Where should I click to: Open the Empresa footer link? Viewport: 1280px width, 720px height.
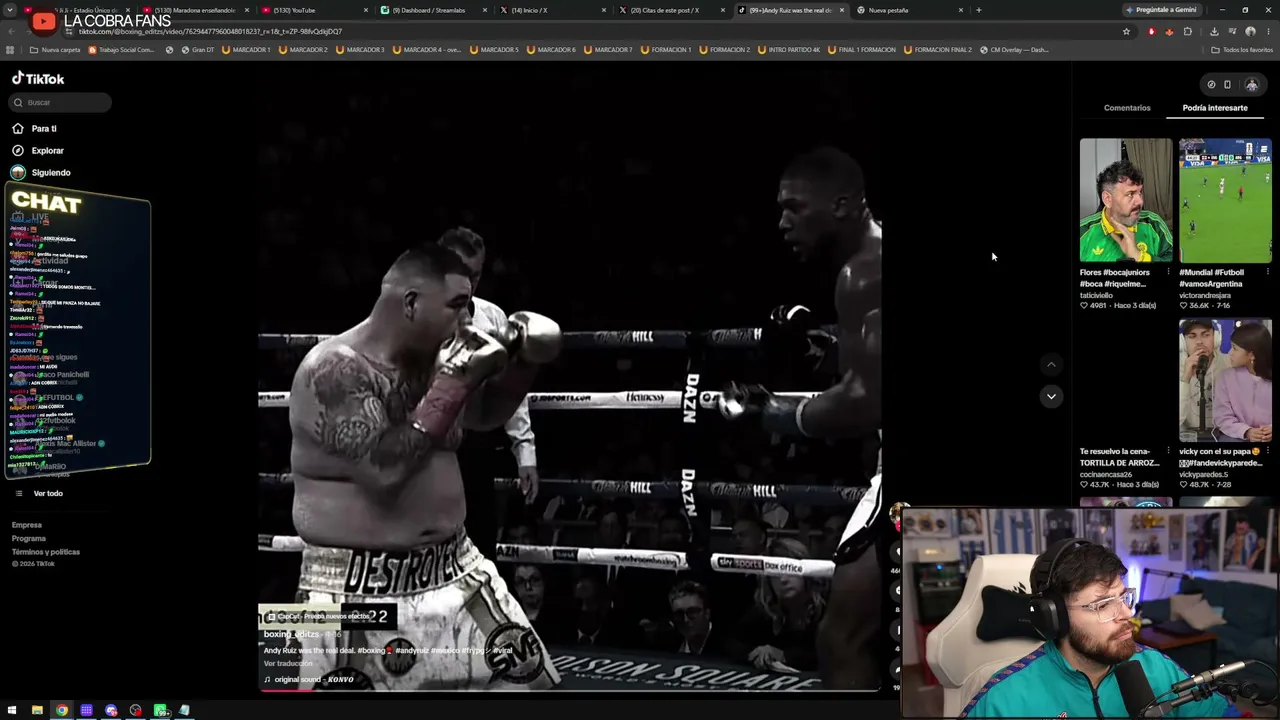pos(27,525)
